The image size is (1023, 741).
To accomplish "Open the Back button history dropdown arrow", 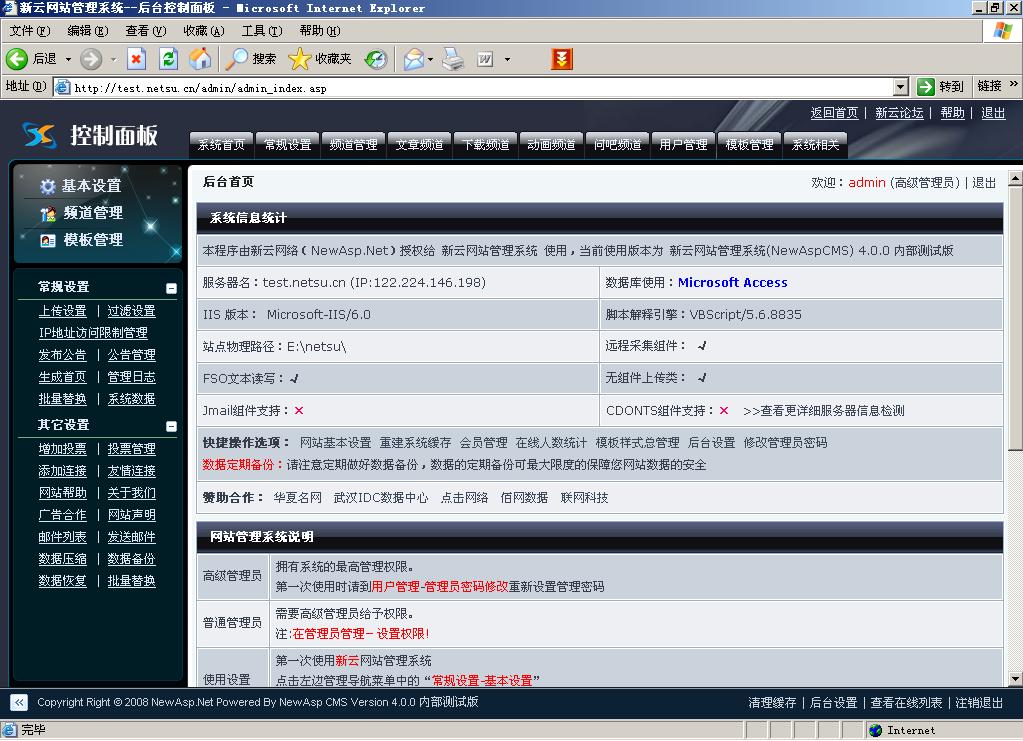I will tap(68, 59).
